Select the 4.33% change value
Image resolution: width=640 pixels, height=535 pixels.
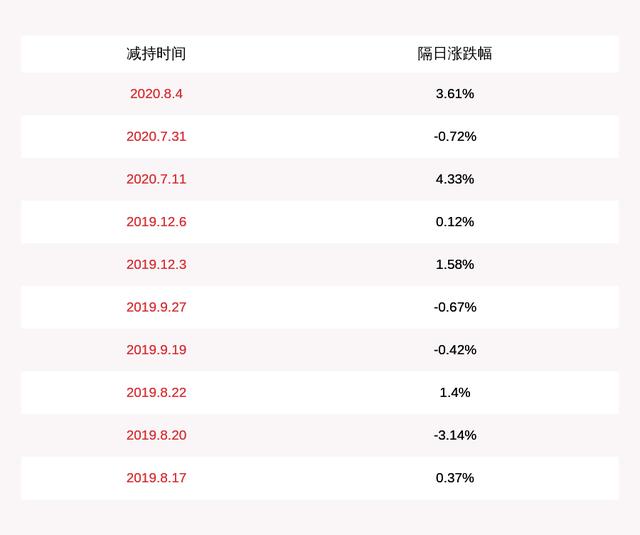(x=455, y=179)
